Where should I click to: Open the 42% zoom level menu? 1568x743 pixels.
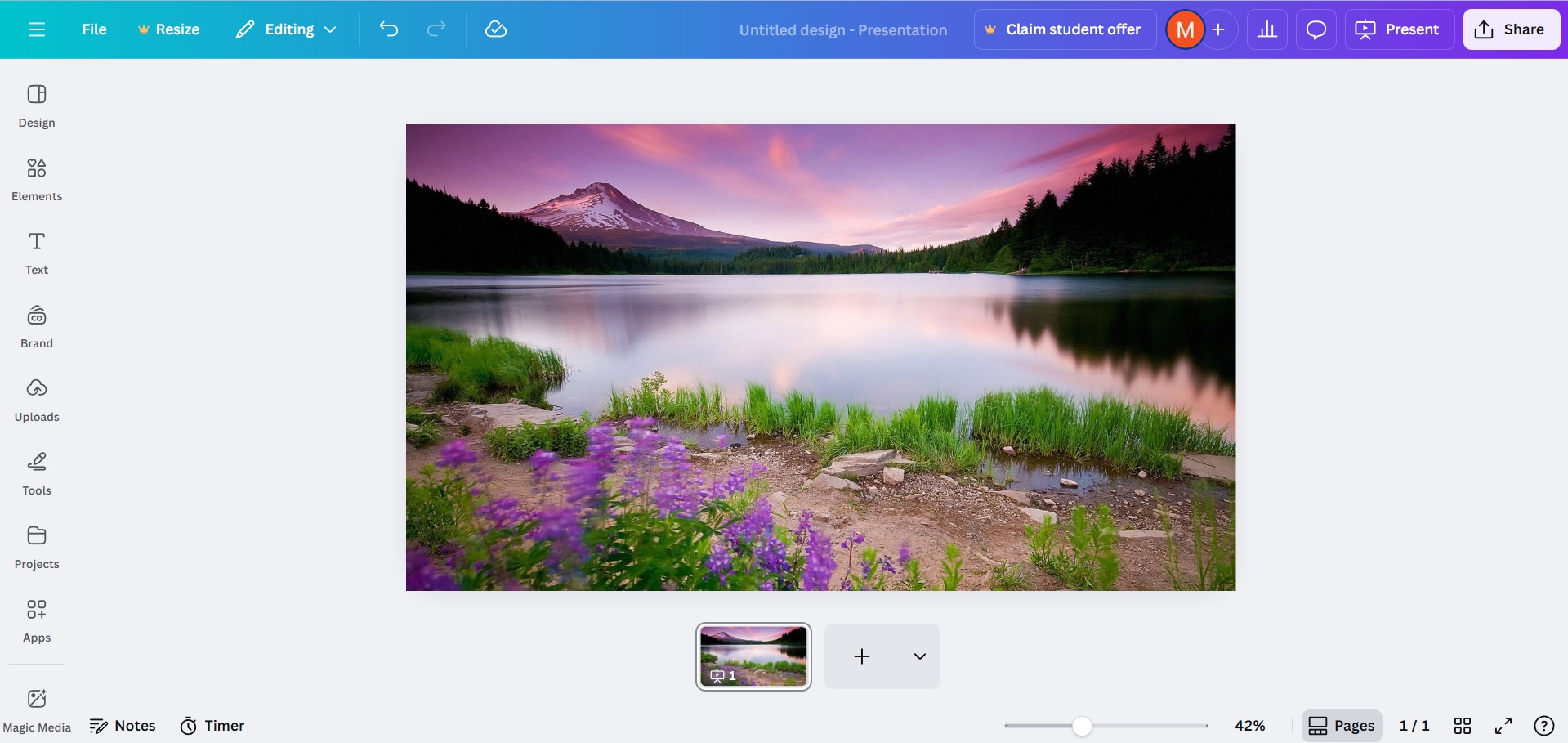[1249, 726]
